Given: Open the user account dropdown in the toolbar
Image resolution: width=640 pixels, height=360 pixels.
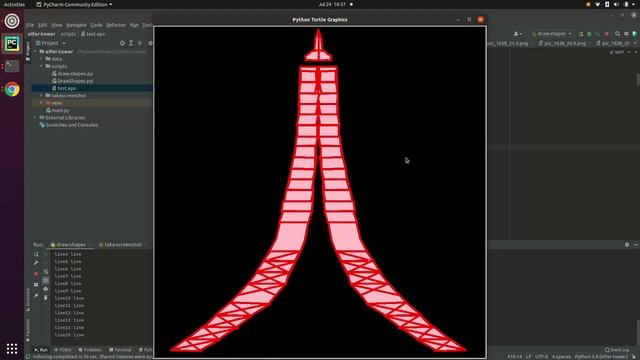Looking at the screenshot, I should click(x=518, y=34).
